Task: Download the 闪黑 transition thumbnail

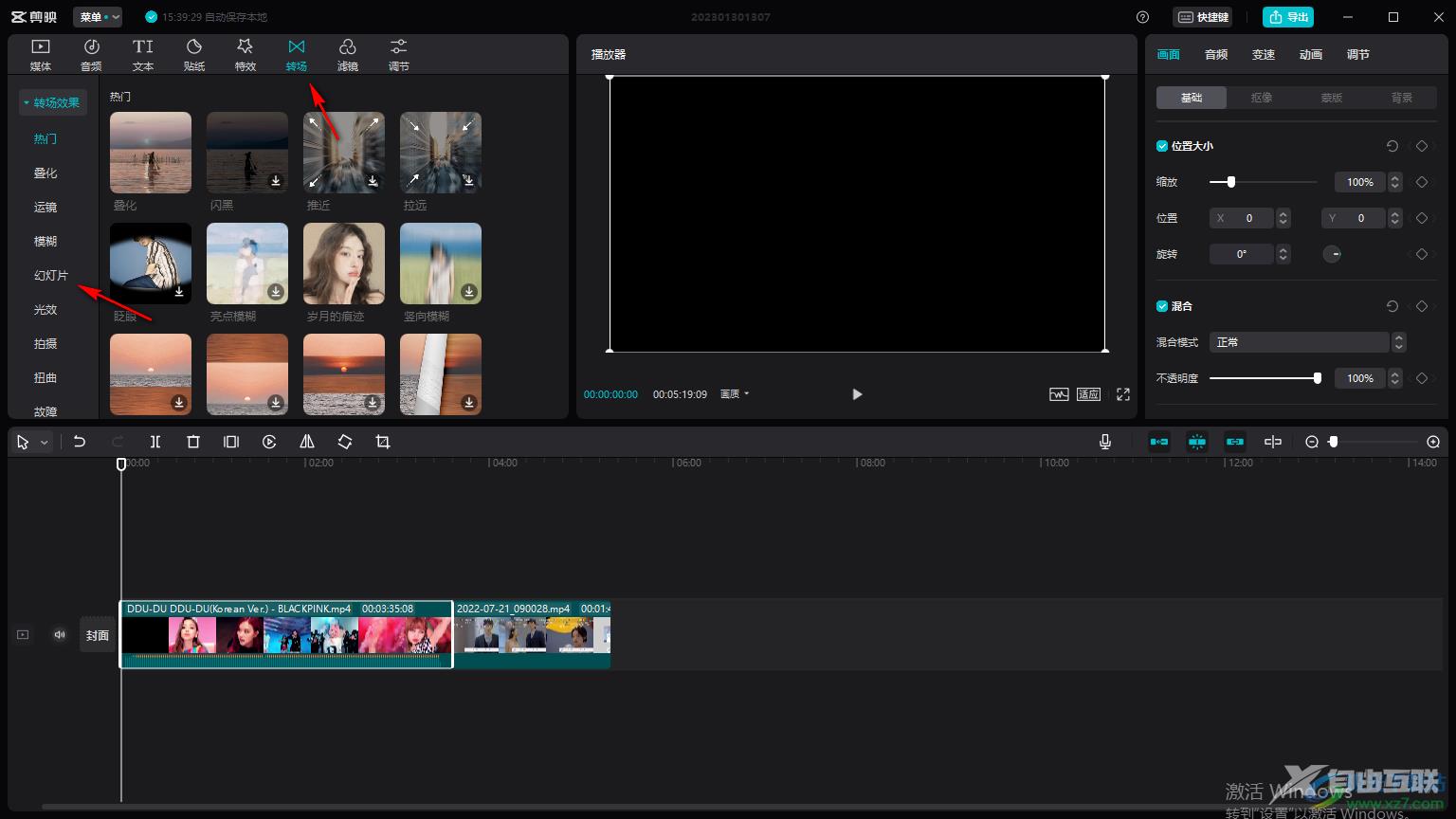Action: [276, 181]
